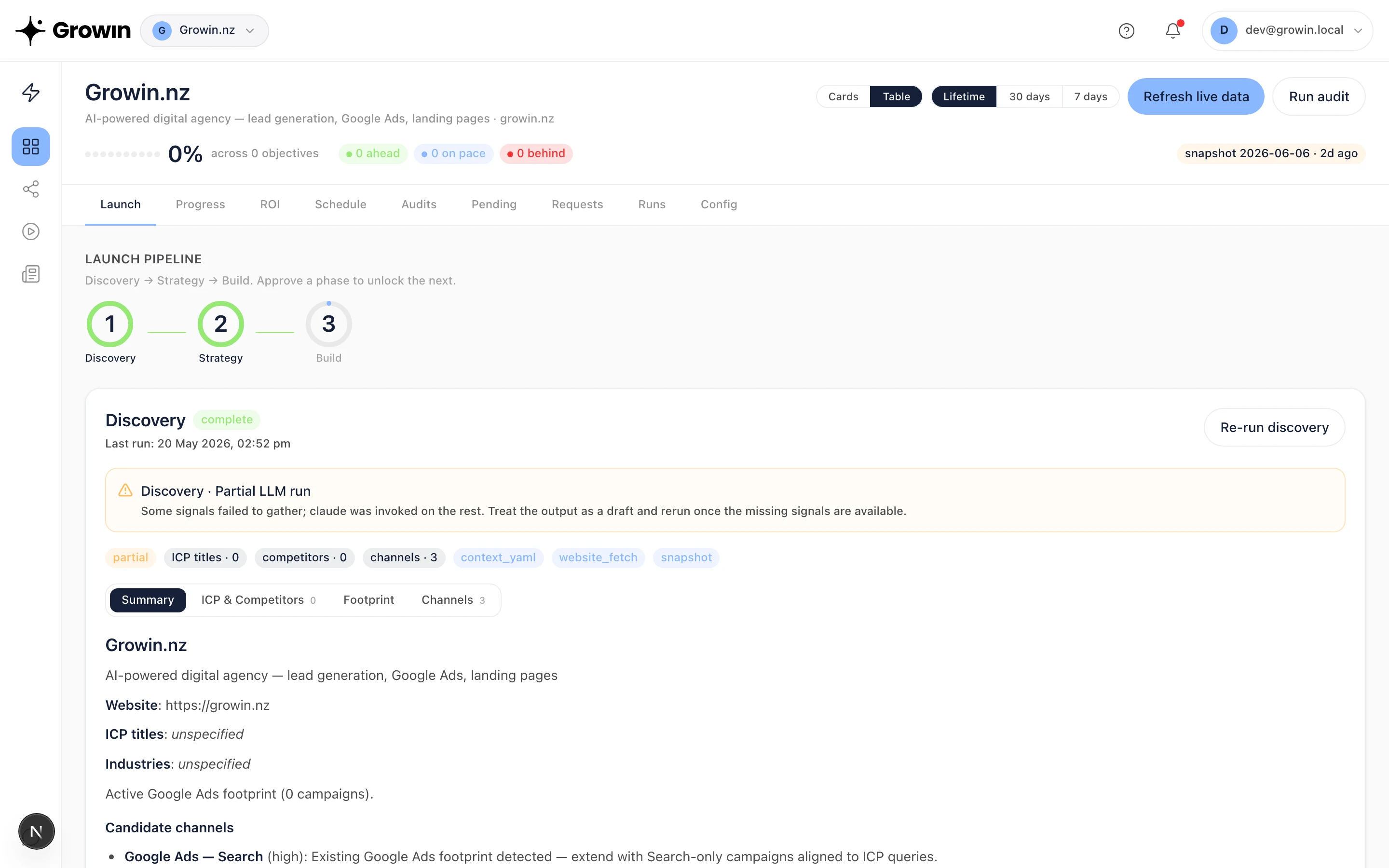Click the Growin star logo
Image resolution: width=1389 pixels, height=868 pixels.
click(x=30, y=30)
